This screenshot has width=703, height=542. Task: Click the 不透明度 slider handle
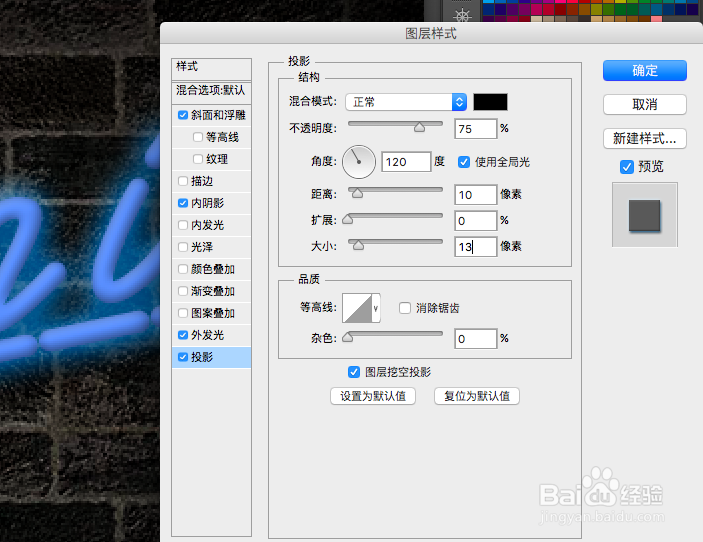pos(419,128)
